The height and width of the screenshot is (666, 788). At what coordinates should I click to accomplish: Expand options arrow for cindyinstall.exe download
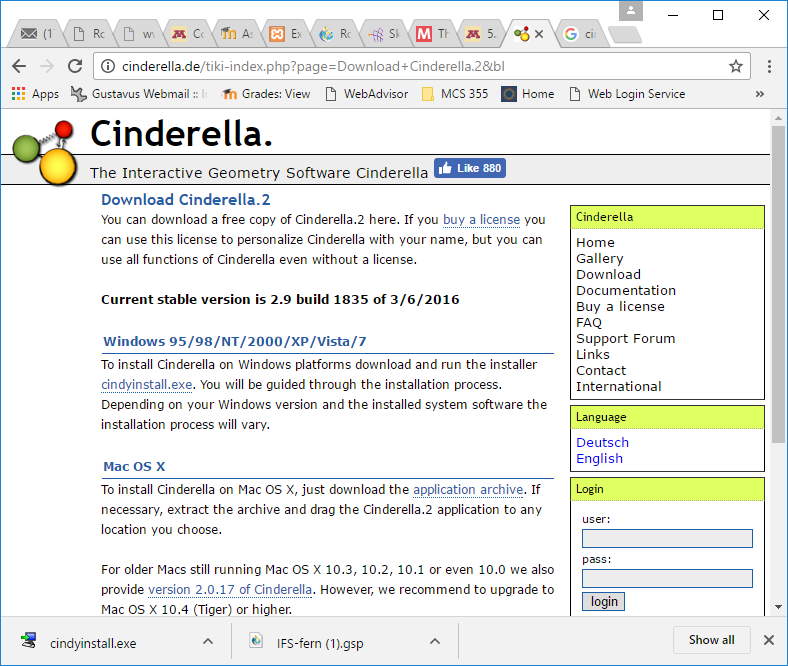click(x=208, y=641)
